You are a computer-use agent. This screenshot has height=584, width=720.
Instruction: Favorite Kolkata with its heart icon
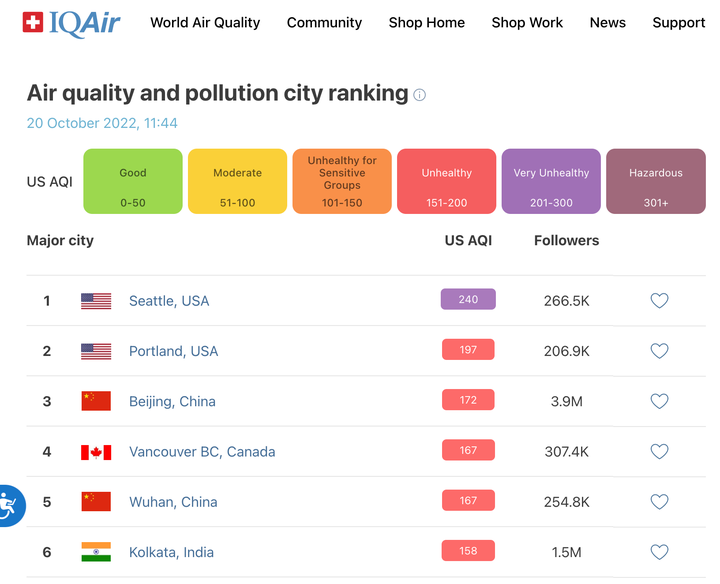click(659, 552)
